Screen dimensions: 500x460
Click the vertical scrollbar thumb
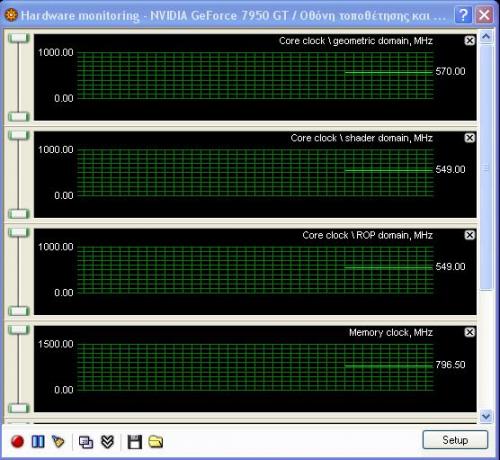(486, 168)
